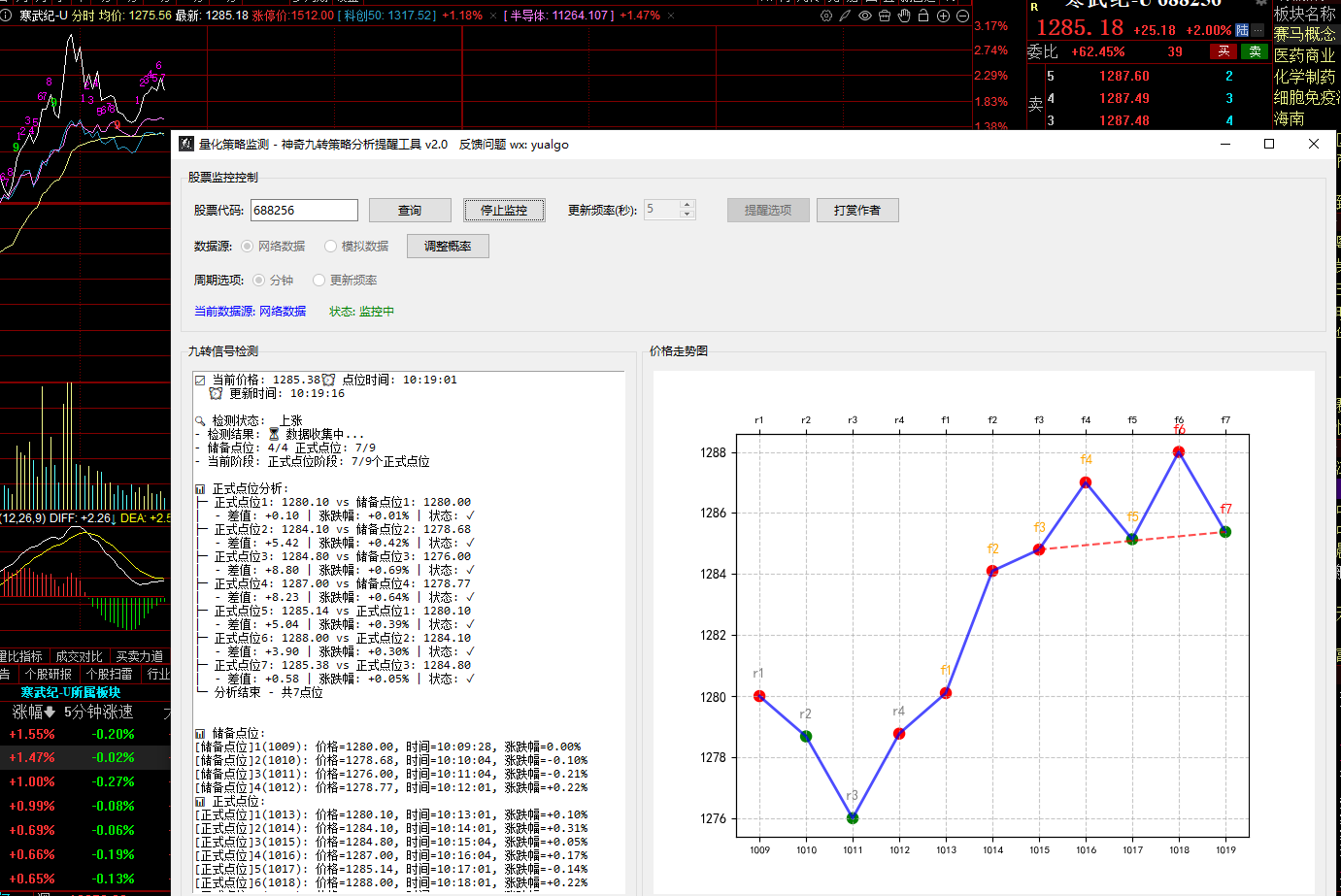The width and height of the screenshot is (1341, 896).
Task: Click the eye visibility icon above chart
Action: 864,16
